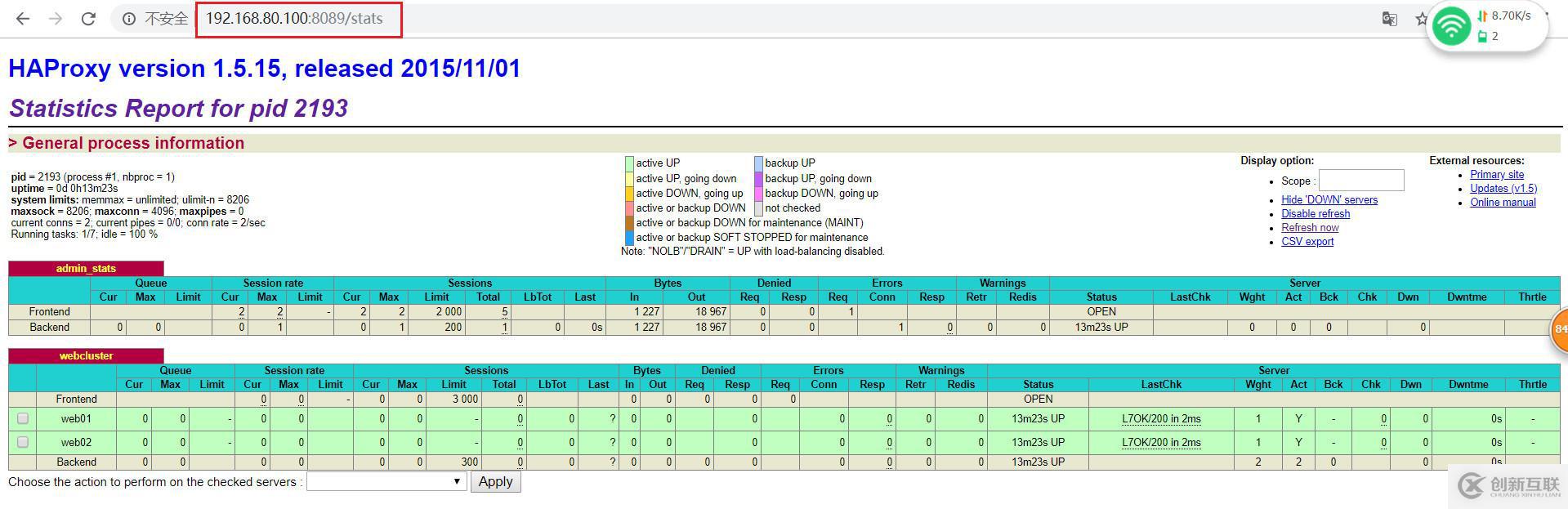The image size is (1568, 509).
Task: Click the OPEN status in admin_stats Frontend
Action: tap(1101, 312)
